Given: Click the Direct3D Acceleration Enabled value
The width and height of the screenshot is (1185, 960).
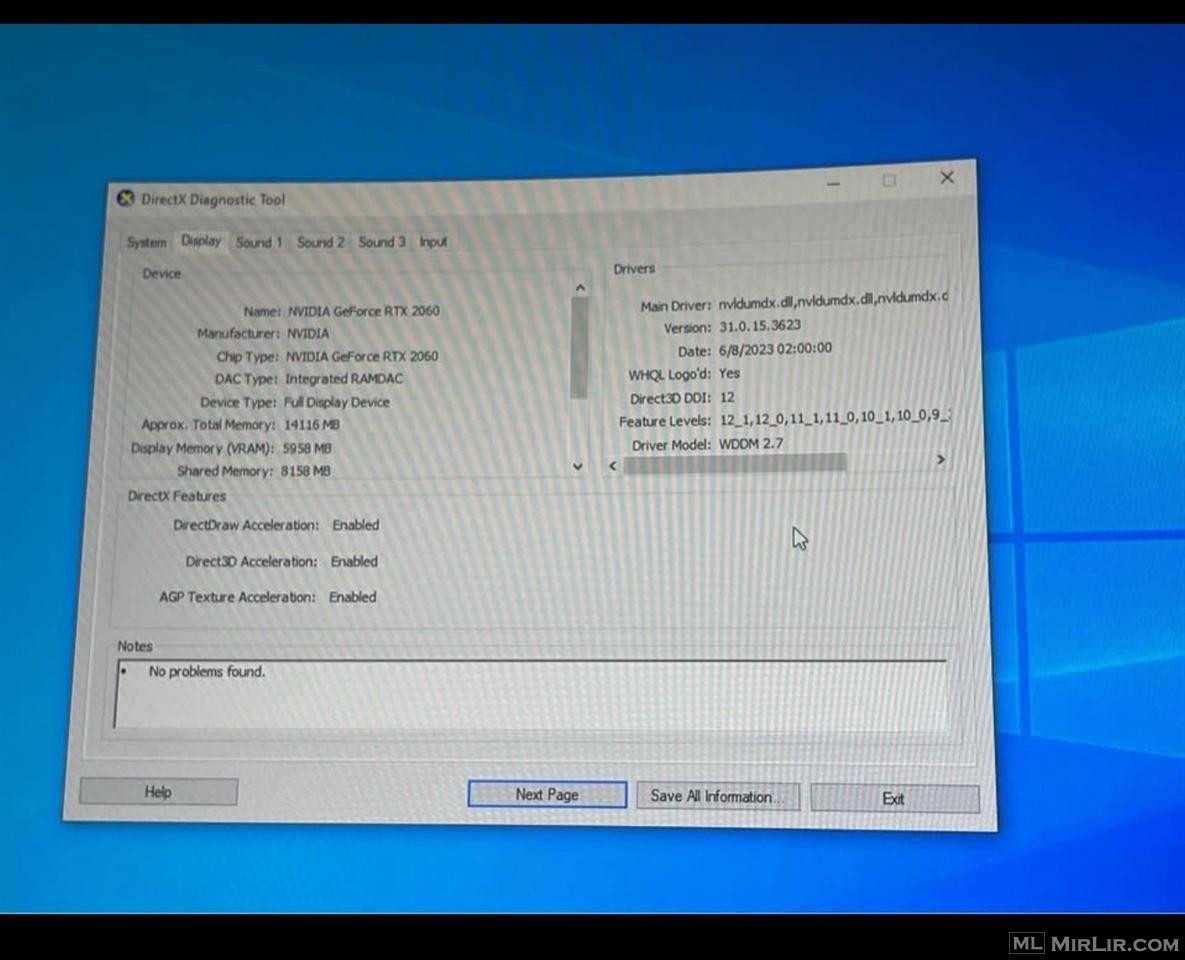Looking at the screenshot, I should point(354,562).
